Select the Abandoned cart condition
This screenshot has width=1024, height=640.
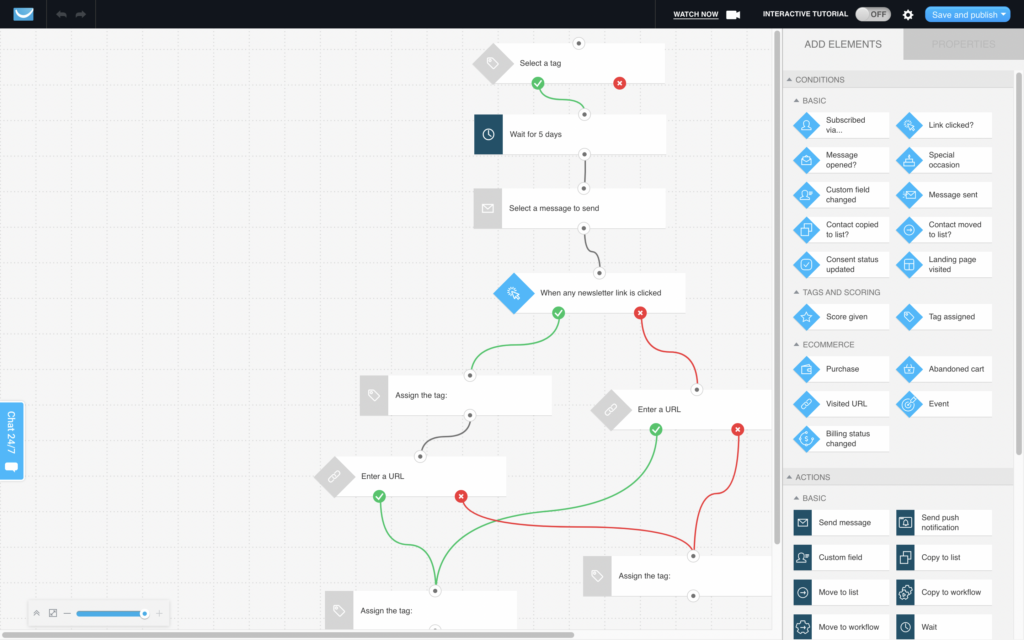[944, 369]
